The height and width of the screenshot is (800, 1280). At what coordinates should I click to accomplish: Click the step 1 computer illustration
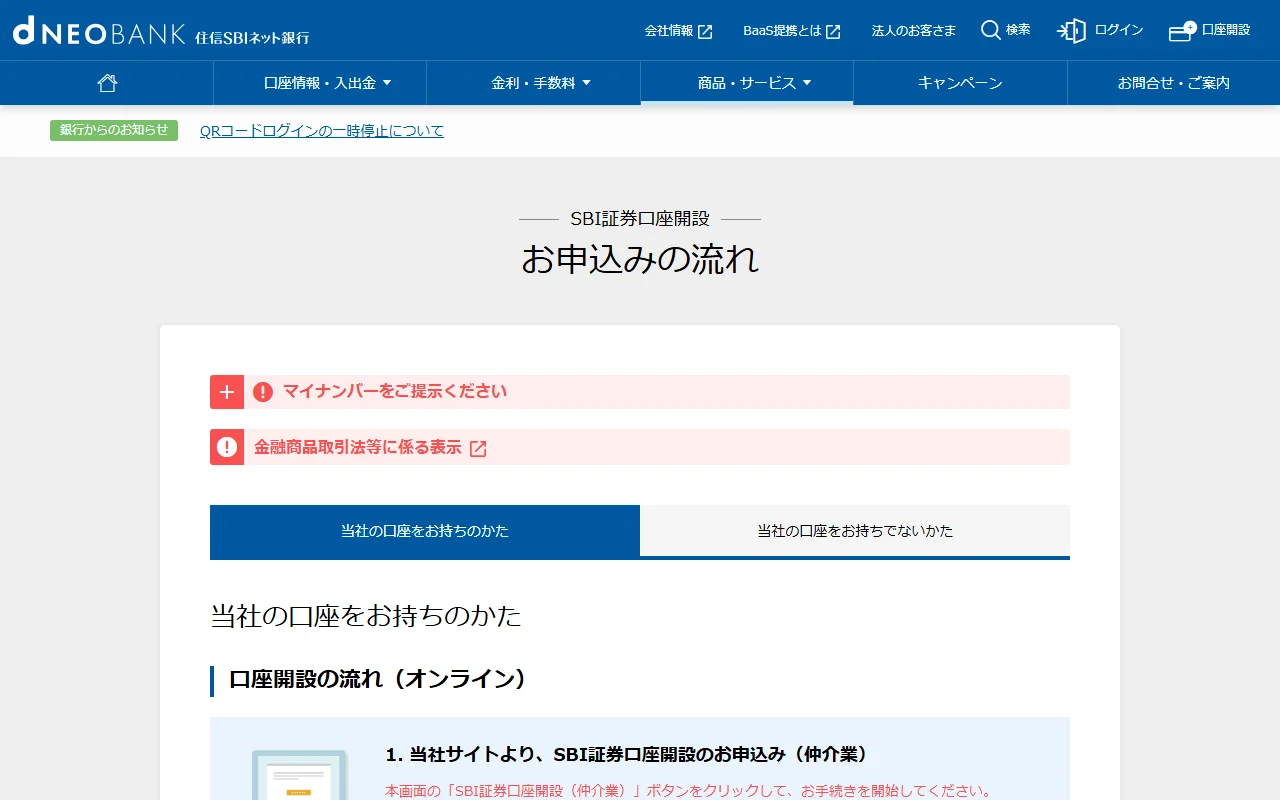click(x=300, y=775)
